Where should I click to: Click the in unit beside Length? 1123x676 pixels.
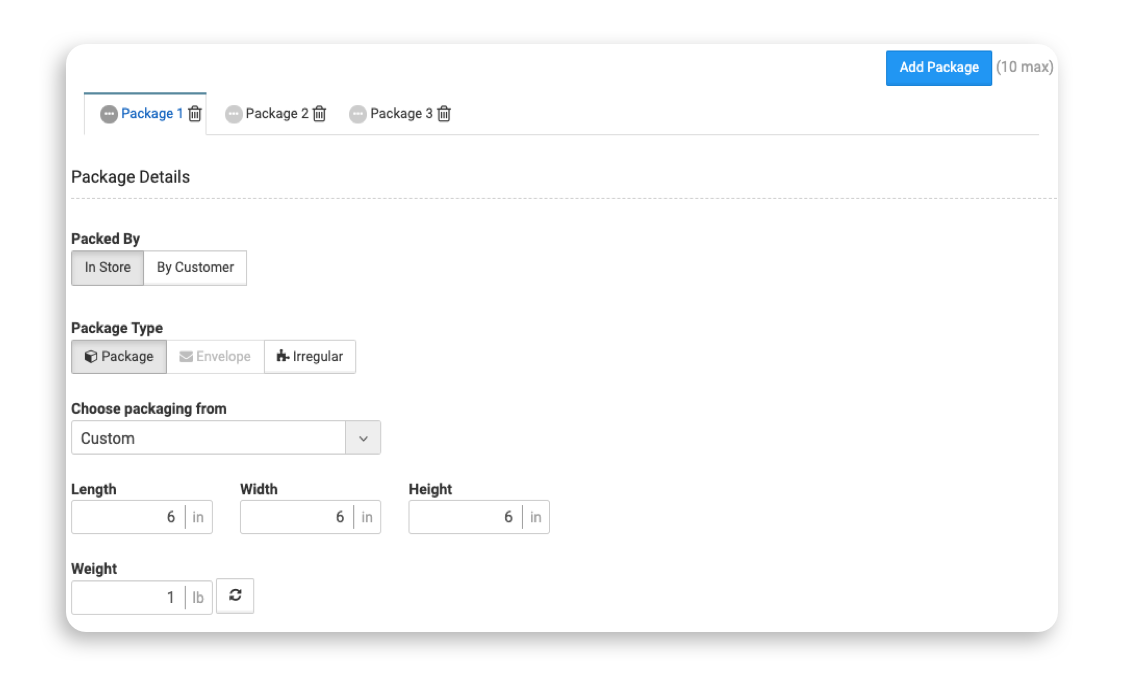coord(198,517)
